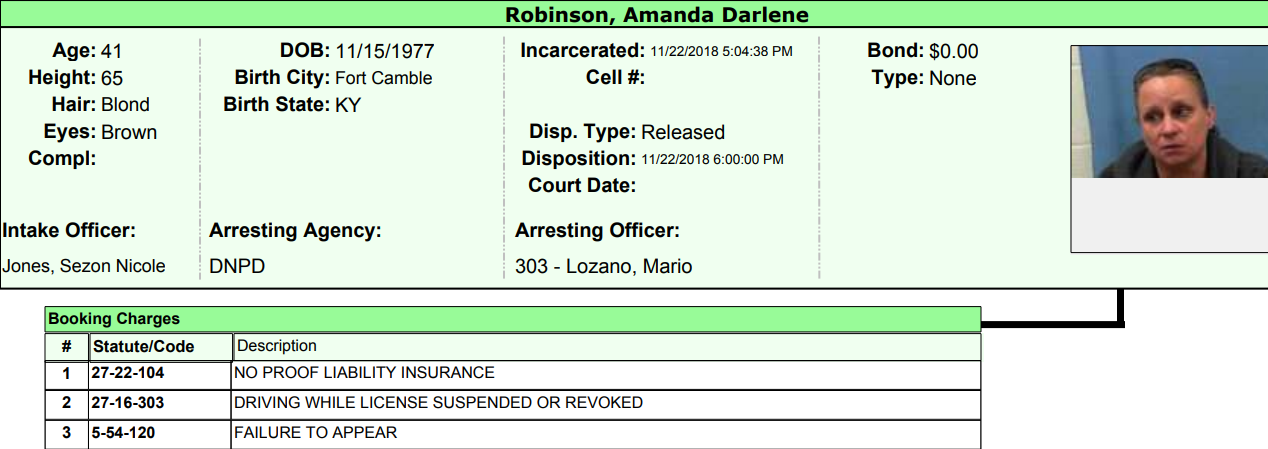Click statute code 27-16-303

[x=127, y=403]
